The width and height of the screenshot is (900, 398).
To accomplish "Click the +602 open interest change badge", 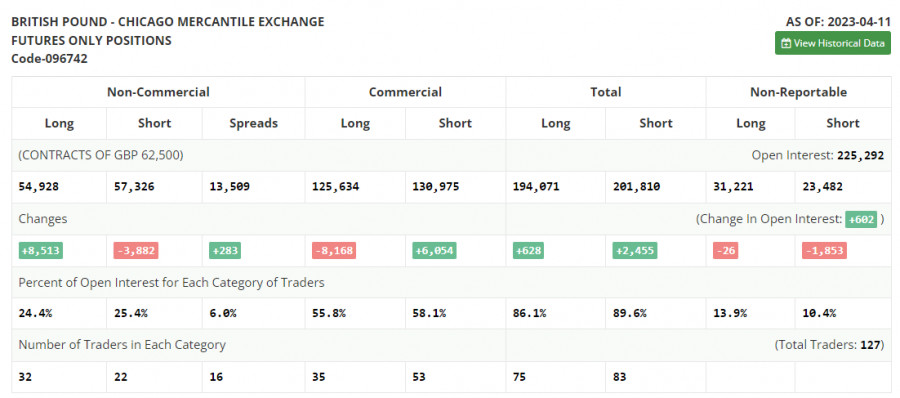I will [861, 219].
